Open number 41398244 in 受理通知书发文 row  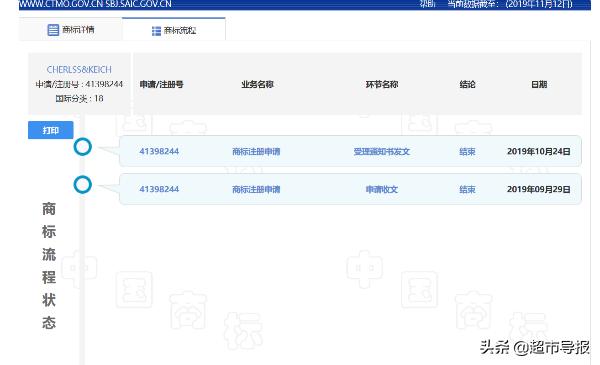(x=159, y=152)
